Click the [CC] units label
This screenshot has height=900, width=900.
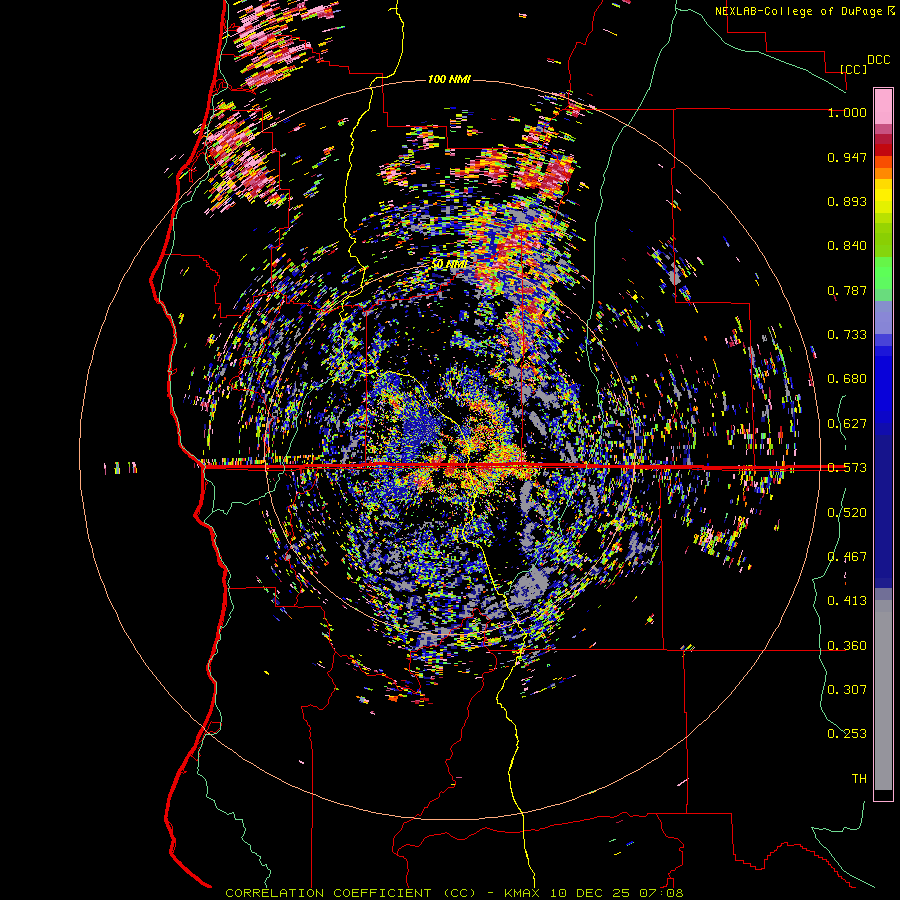(854, 69)
